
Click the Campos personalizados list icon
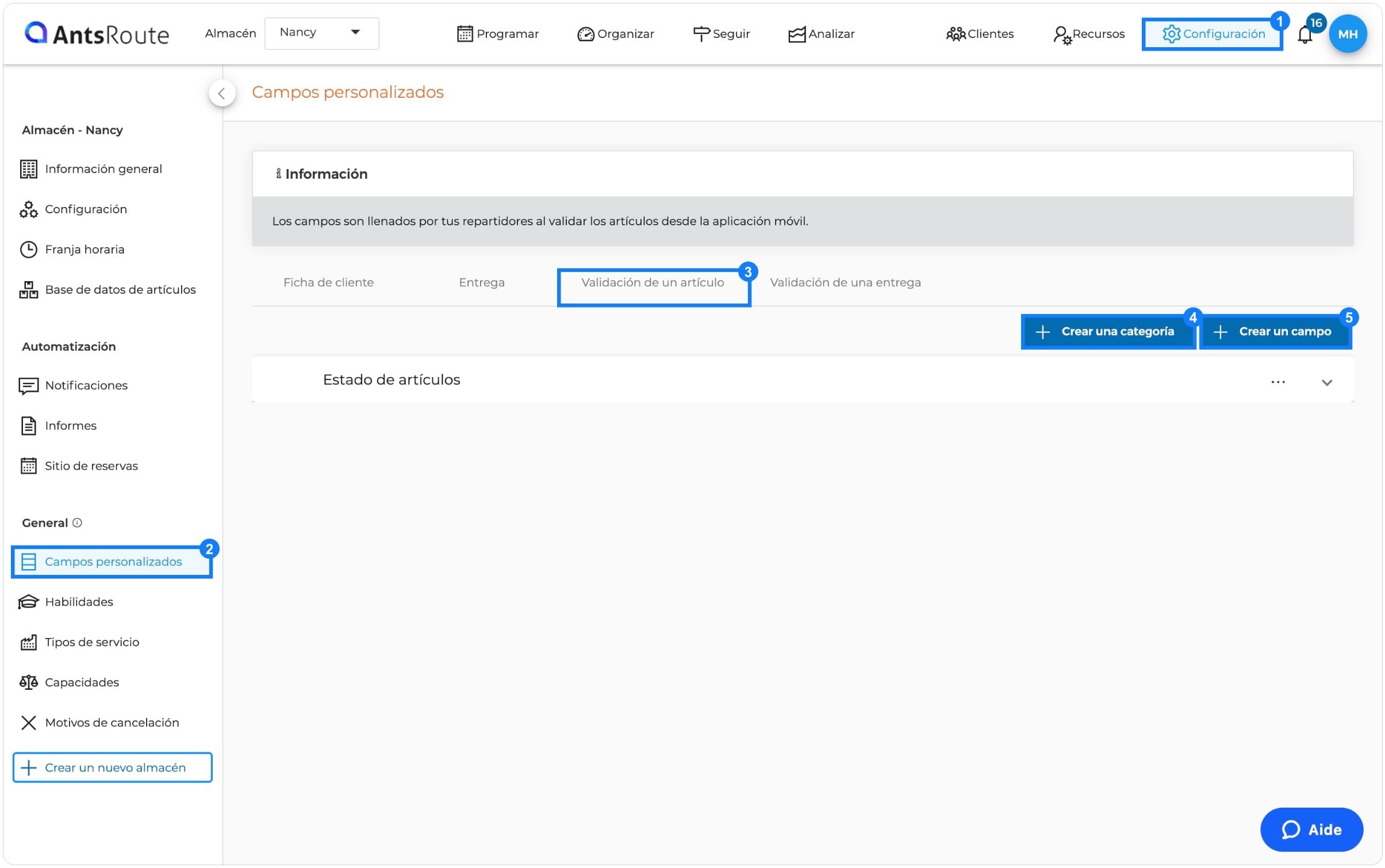tap(28, 562)
